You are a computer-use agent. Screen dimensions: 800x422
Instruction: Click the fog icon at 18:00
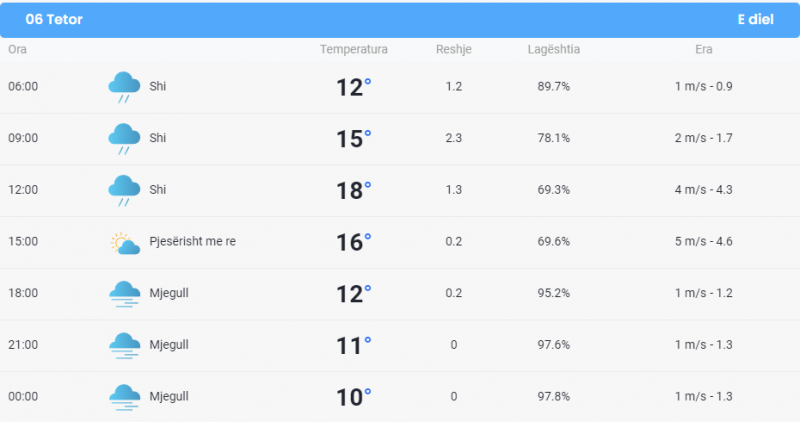pos(124,294)
